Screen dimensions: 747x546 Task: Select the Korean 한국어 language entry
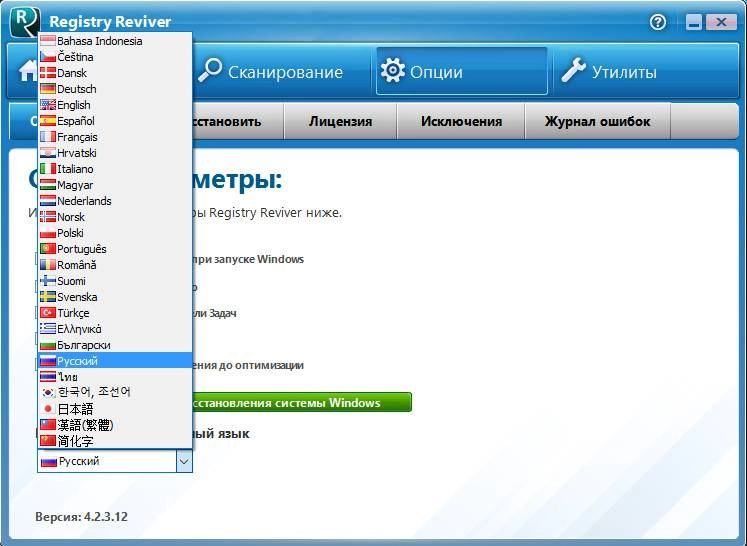click(115, 393)
